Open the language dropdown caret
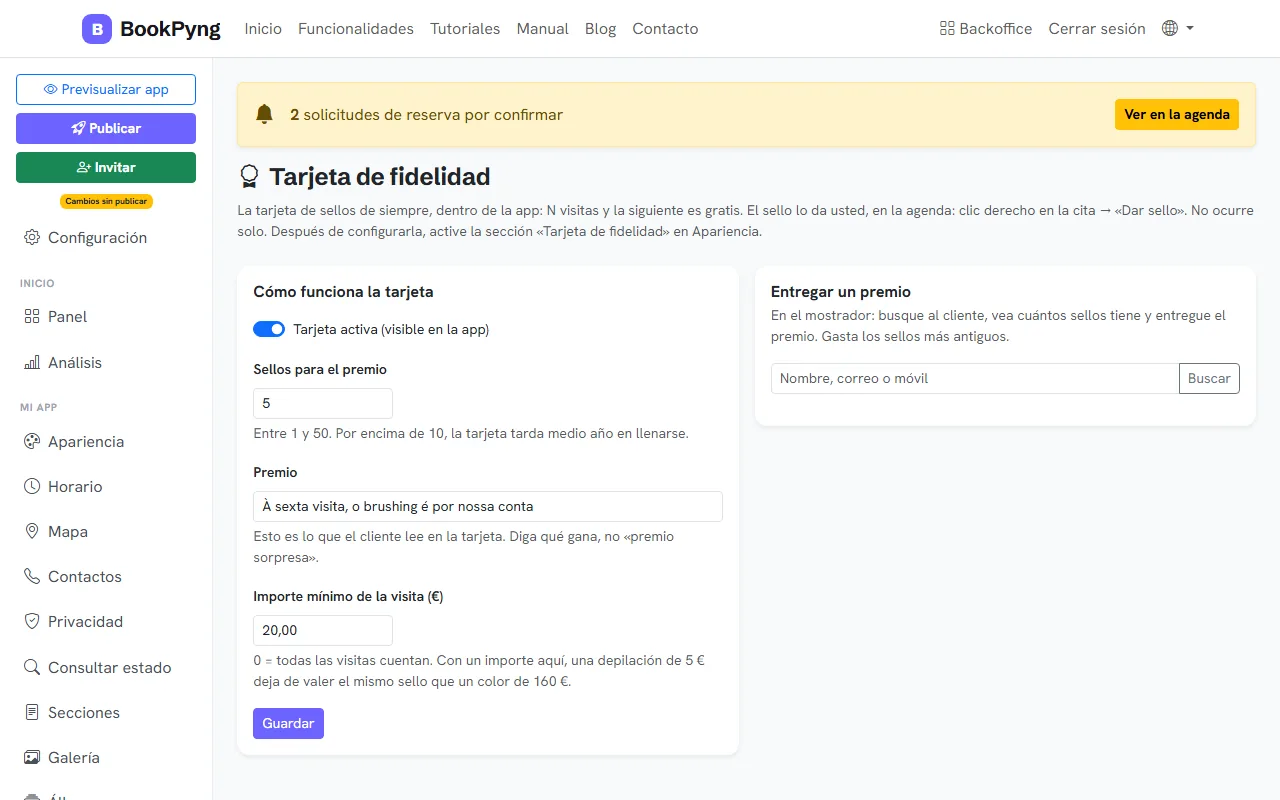This screenshot has width=1280, height=800. (x=1190, y=28)
